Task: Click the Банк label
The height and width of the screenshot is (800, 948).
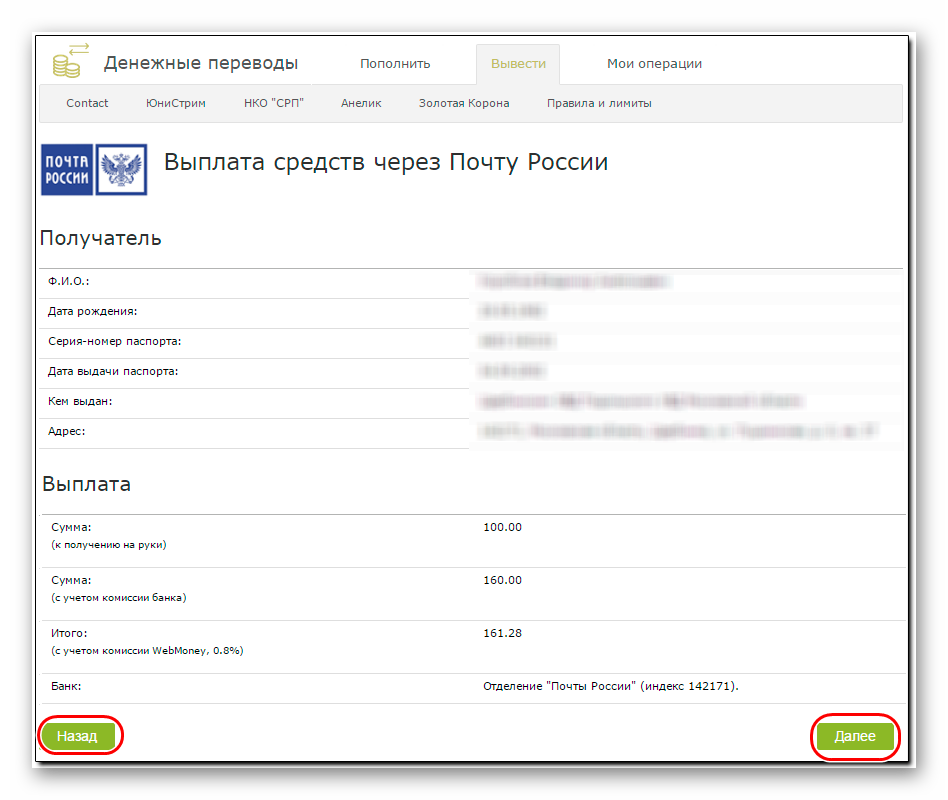Action: tap(66, 686)
